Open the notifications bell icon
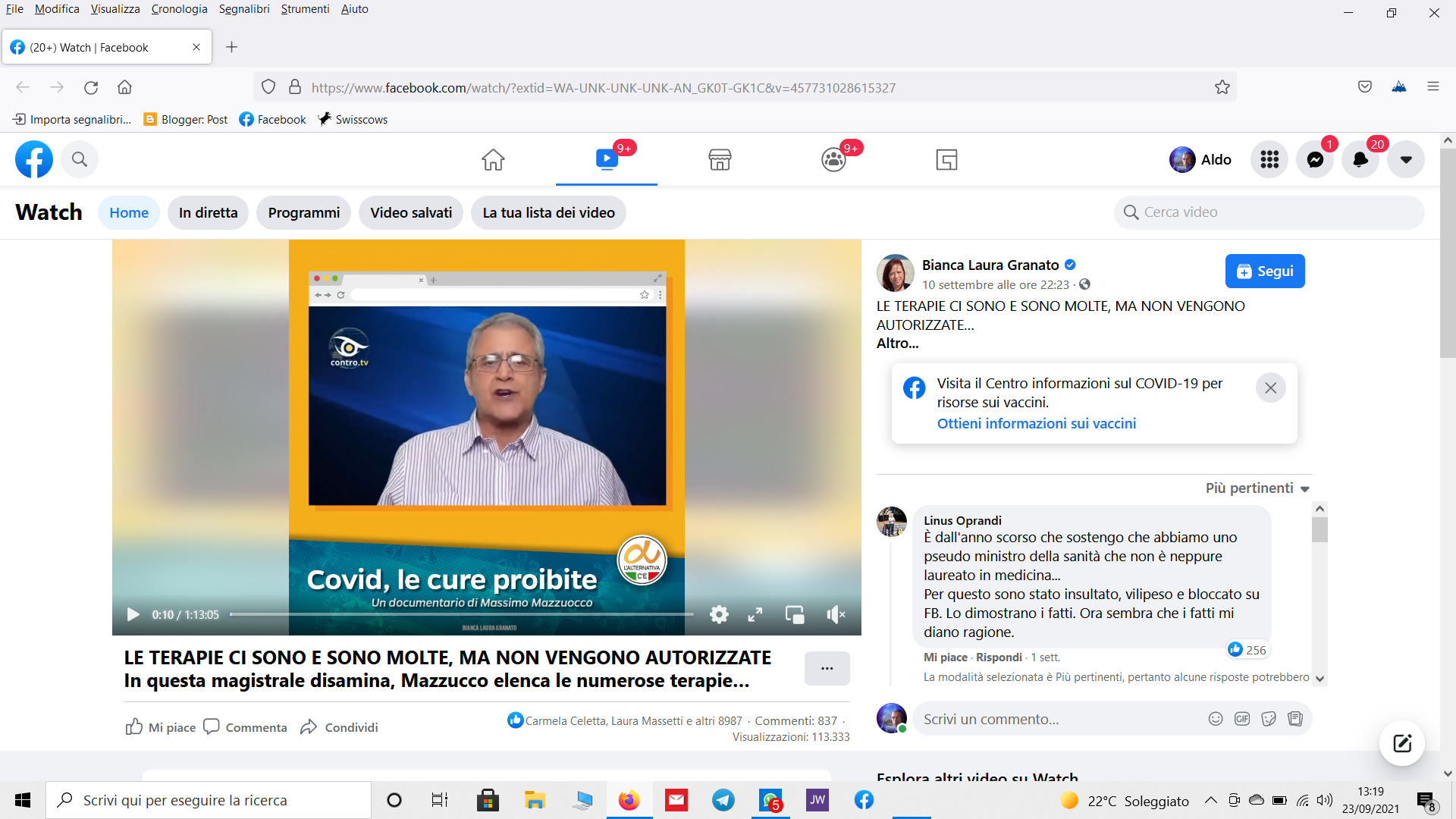 (x=1360, y=160)
